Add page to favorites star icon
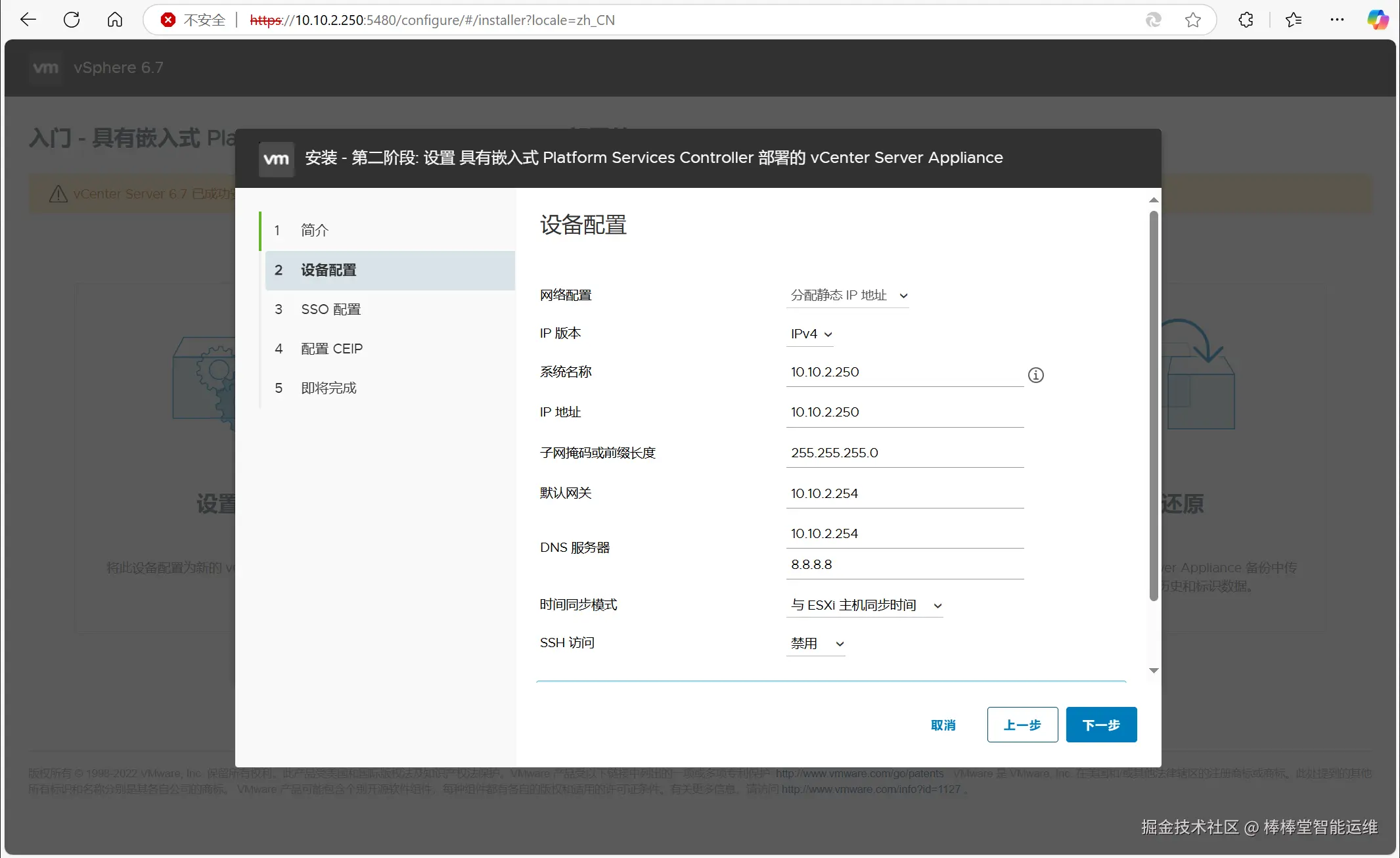This screenshot has height=858, width=1400. [x=1193, y=20]
